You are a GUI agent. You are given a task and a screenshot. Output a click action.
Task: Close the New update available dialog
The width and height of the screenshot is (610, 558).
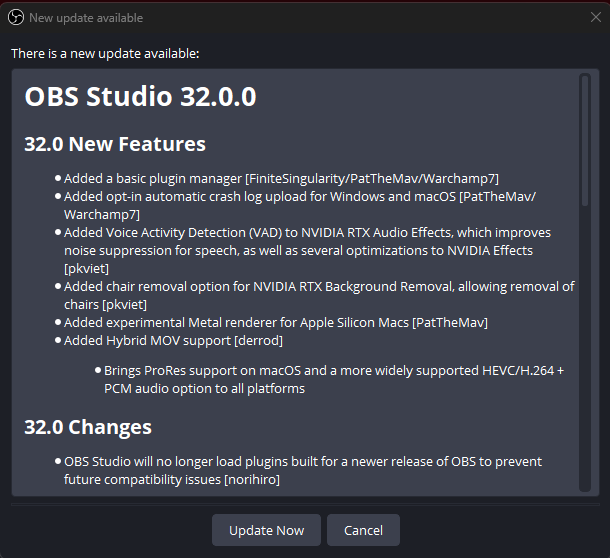pos(596,17)
